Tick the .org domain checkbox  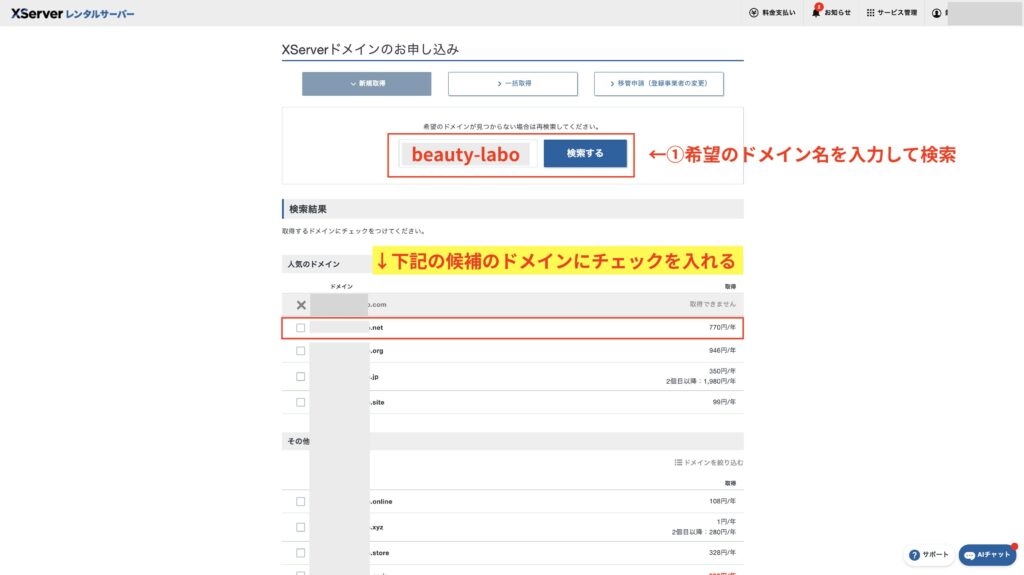click(301, 351)
